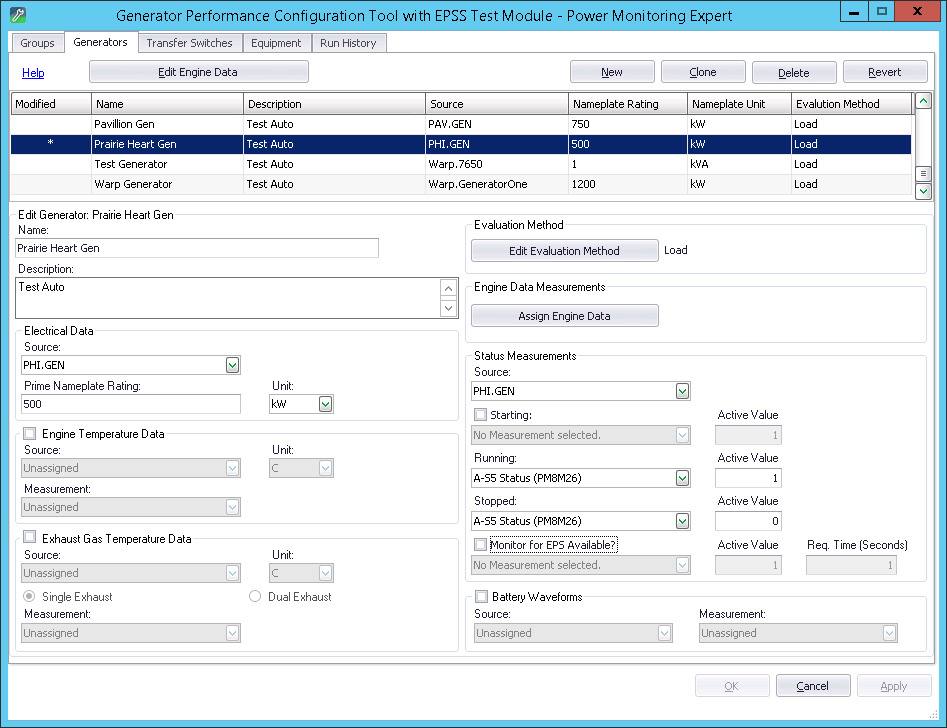
Task: Click the Nameplate Unit column header
Action: tap(739, 104)
